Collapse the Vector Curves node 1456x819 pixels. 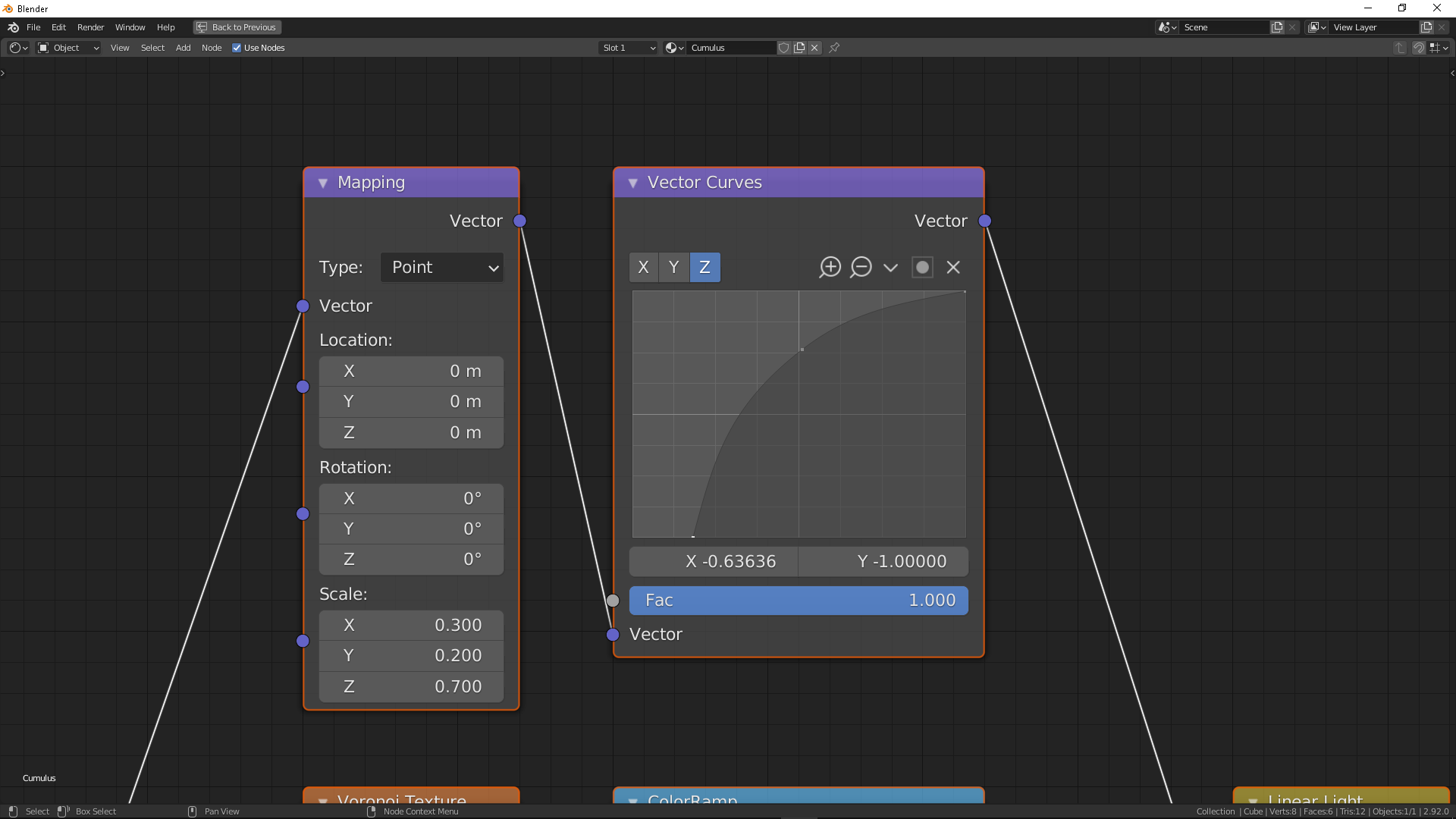point(632,183)
